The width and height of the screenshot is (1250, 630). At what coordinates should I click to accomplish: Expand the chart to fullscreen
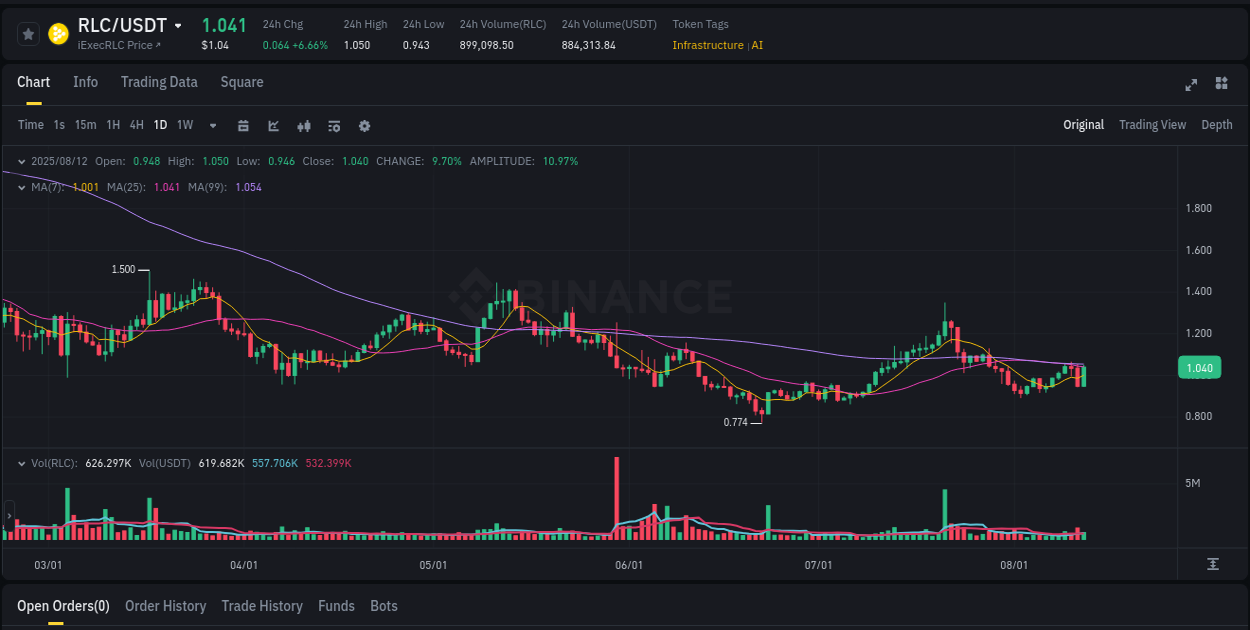click(1190, 85)
